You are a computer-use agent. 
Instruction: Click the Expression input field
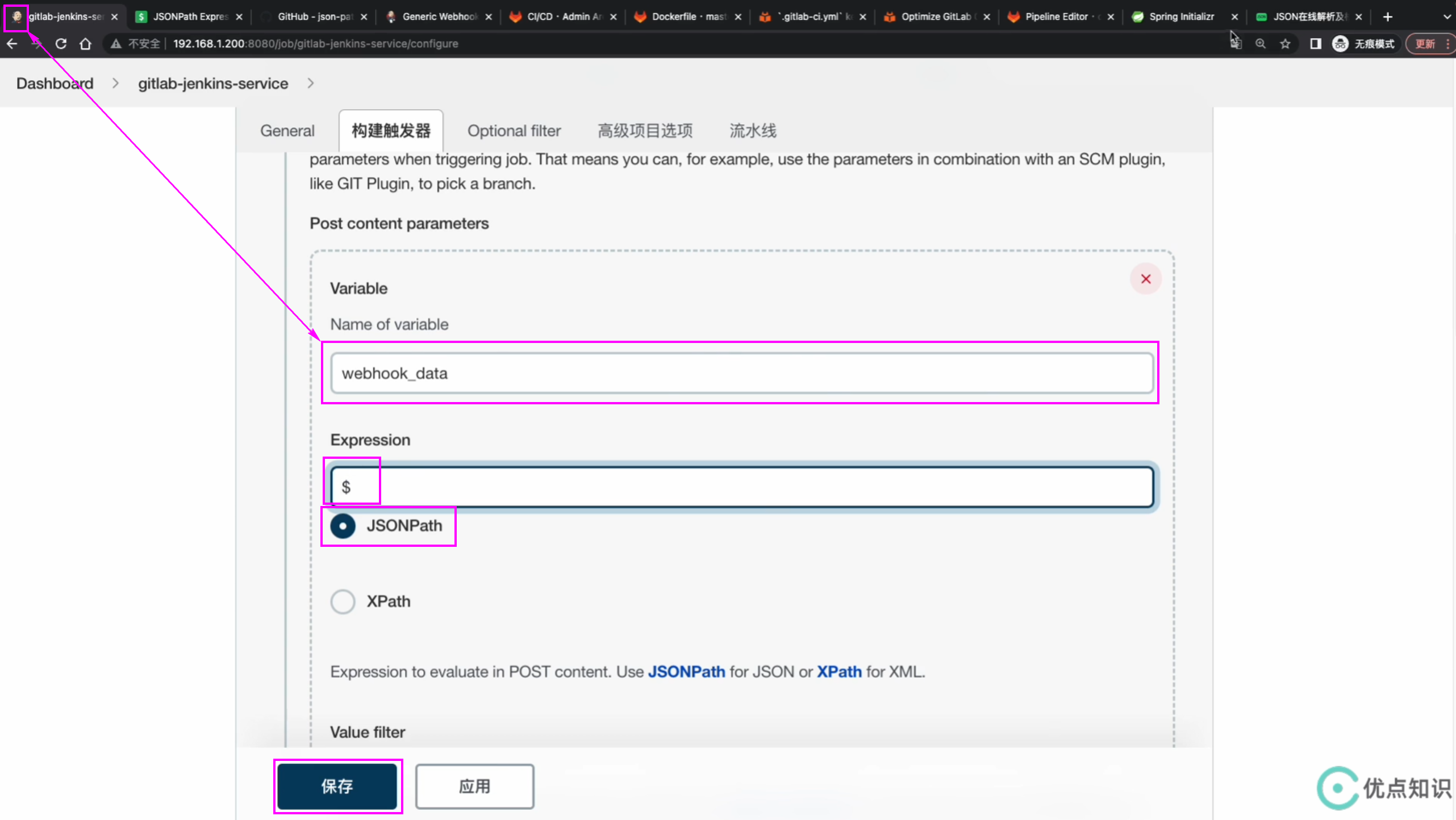742,487
